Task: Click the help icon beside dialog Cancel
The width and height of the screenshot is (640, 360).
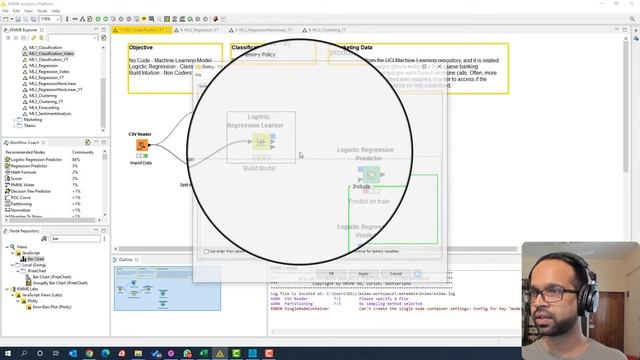Action: 418,274
